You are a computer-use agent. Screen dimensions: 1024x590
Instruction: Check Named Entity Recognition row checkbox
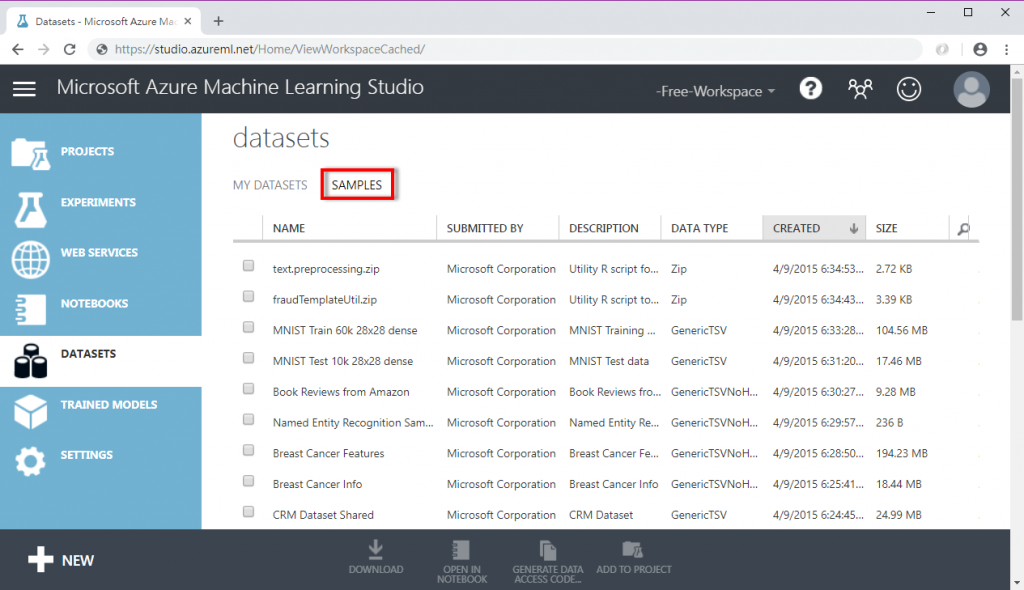(248, 419)
